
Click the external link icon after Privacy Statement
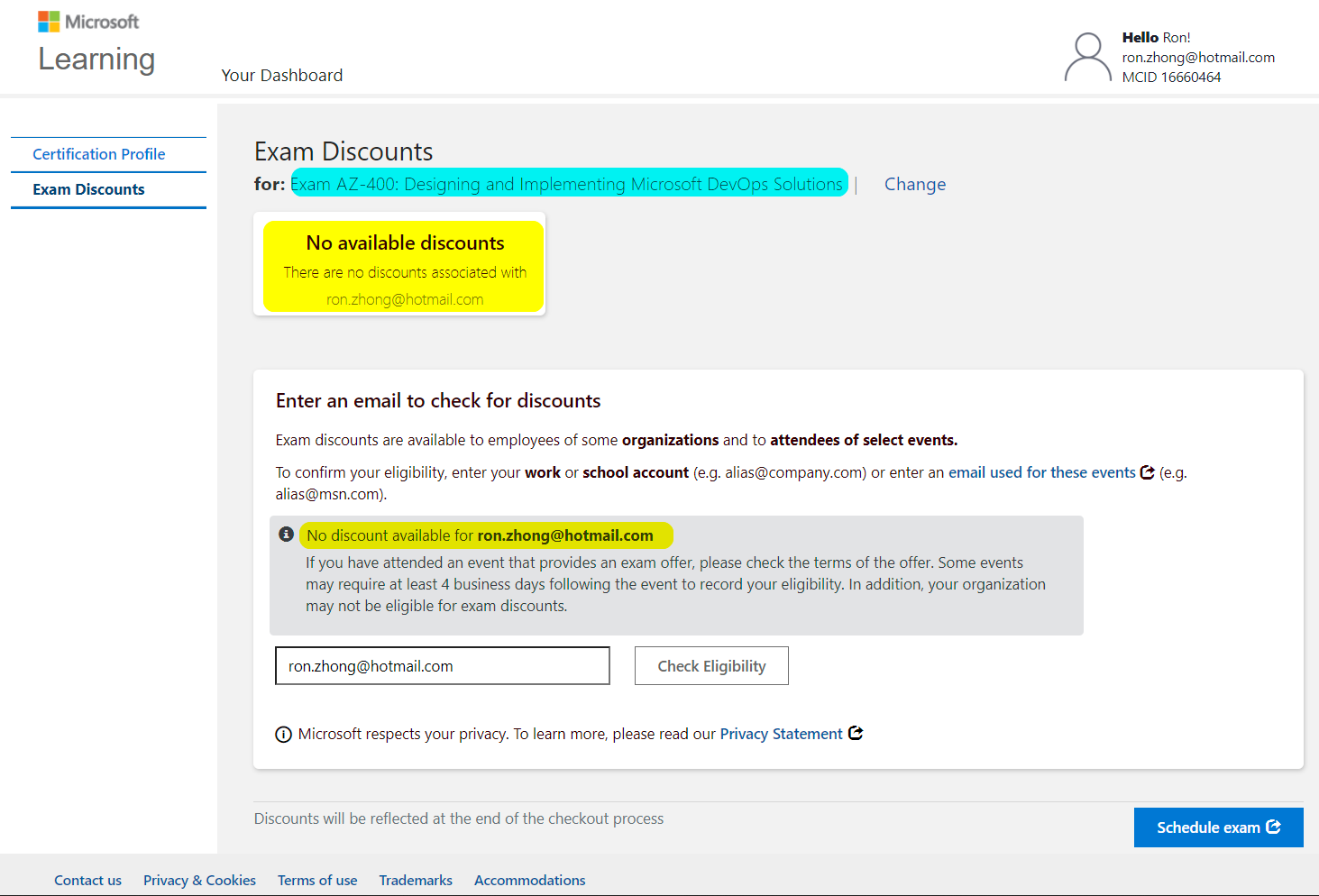(x=856, y=733)
